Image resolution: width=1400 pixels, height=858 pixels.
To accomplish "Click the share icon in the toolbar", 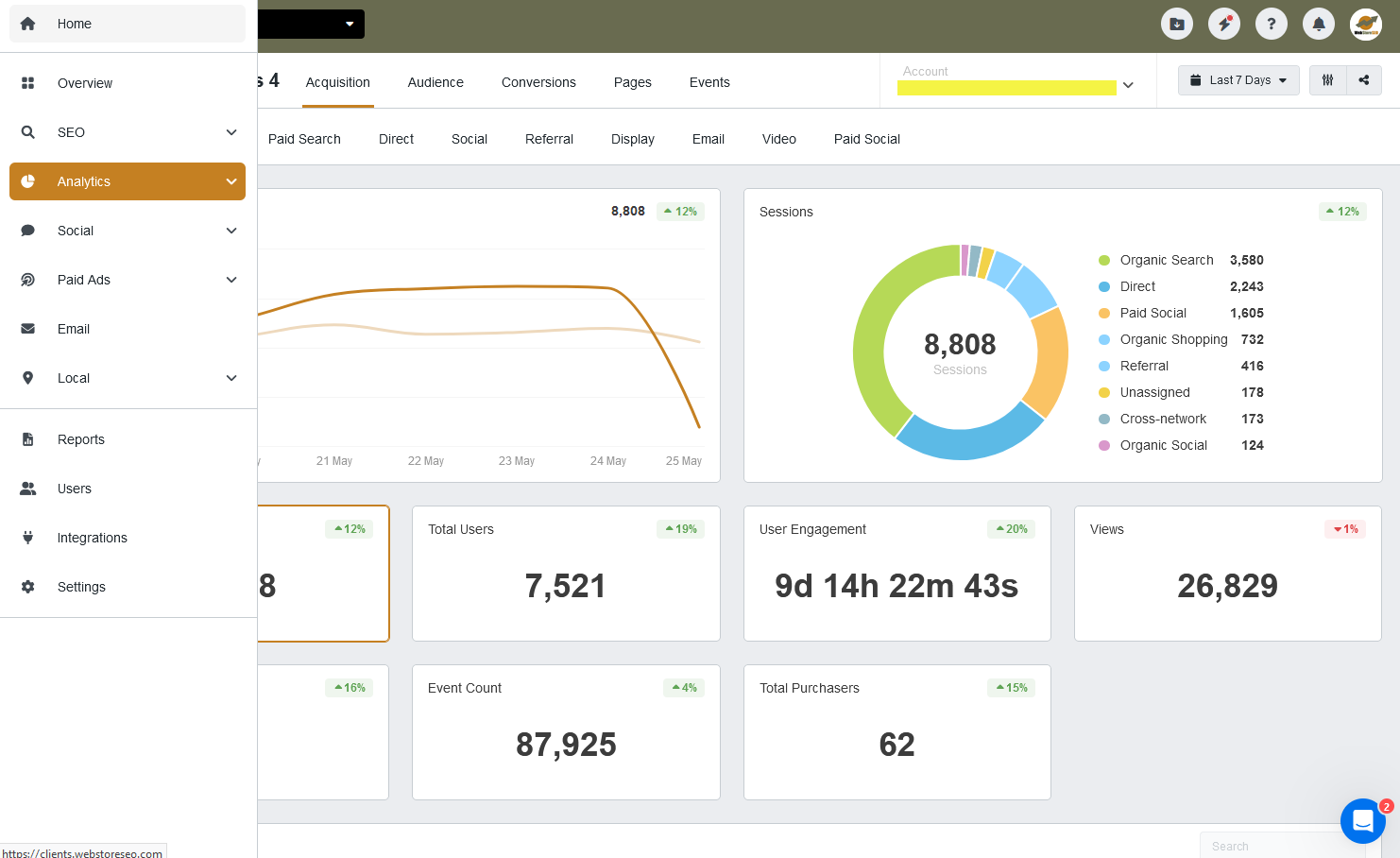I will (x=1364, y=80).
